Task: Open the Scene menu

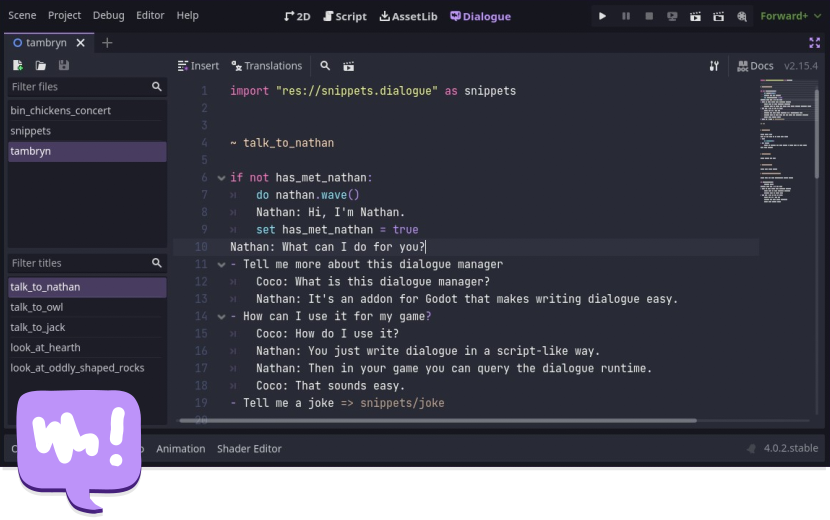Action: pos(22,15)
